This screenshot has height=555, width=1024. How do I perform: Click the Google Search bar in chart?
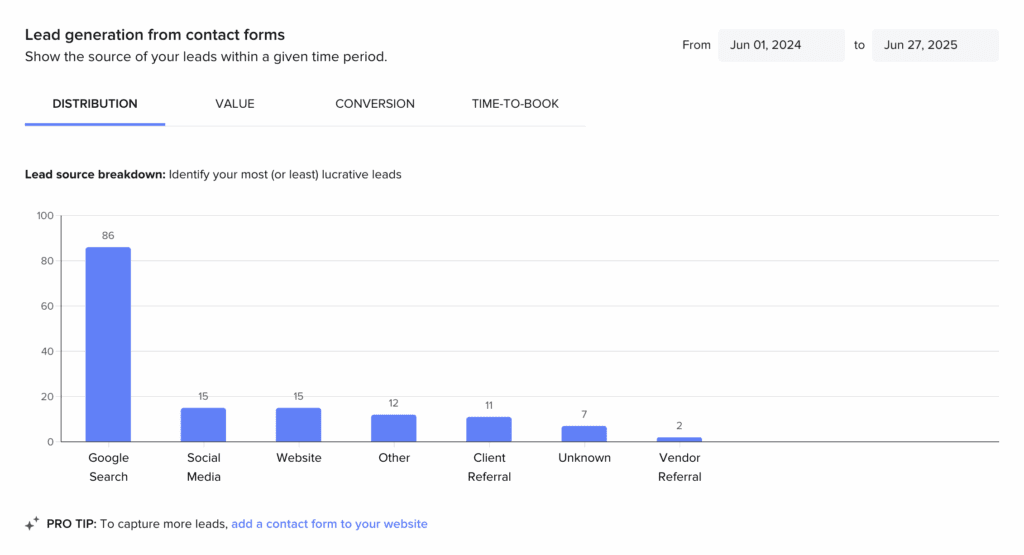pos(108,345)
